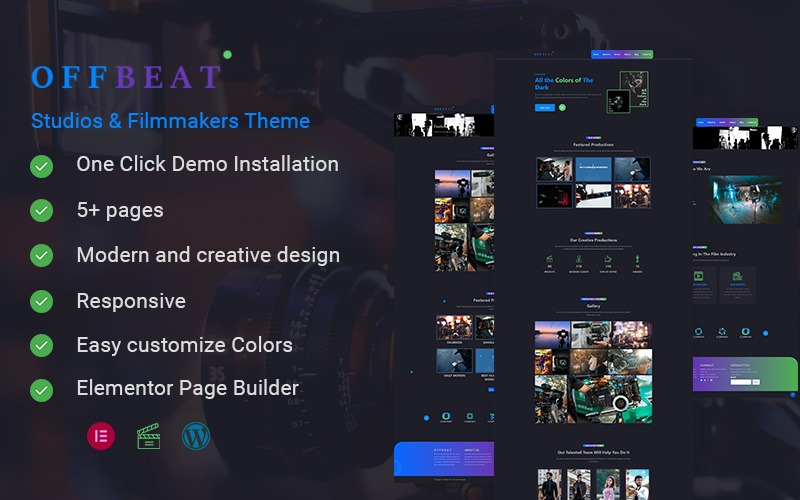Click the blue button in the hero section
Image resolution: width=800 pixels, height=500 pixels.
tap(544, 107)
